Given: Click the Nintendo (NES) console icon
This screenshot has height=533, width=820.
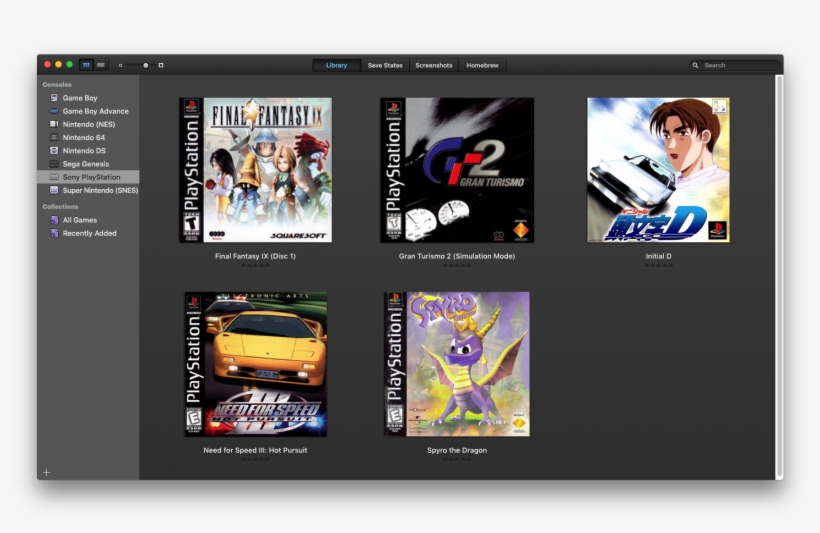Looking at the screenshot, I should (x=54, y=124).
